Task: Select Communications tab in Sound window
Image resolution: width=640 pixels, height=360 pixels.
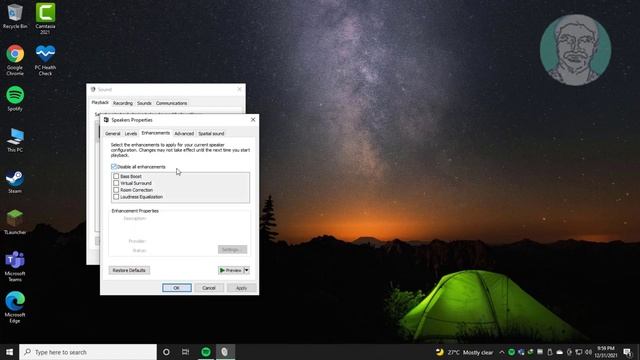Action: (x=171, y=103)
